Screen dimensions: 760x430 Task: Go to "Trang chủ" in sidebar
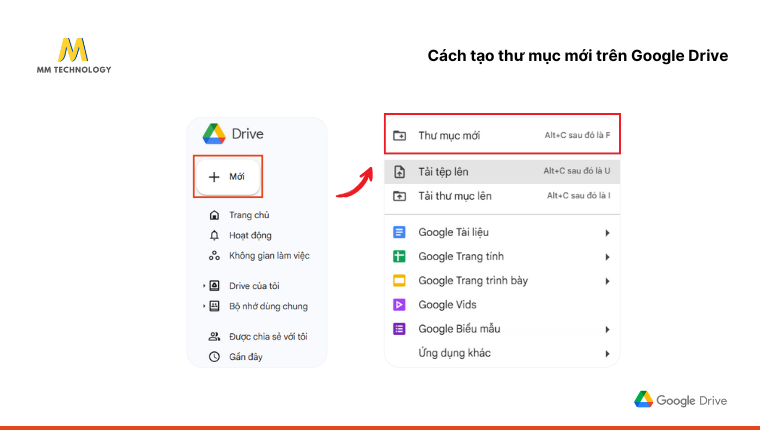click(249, 215)
